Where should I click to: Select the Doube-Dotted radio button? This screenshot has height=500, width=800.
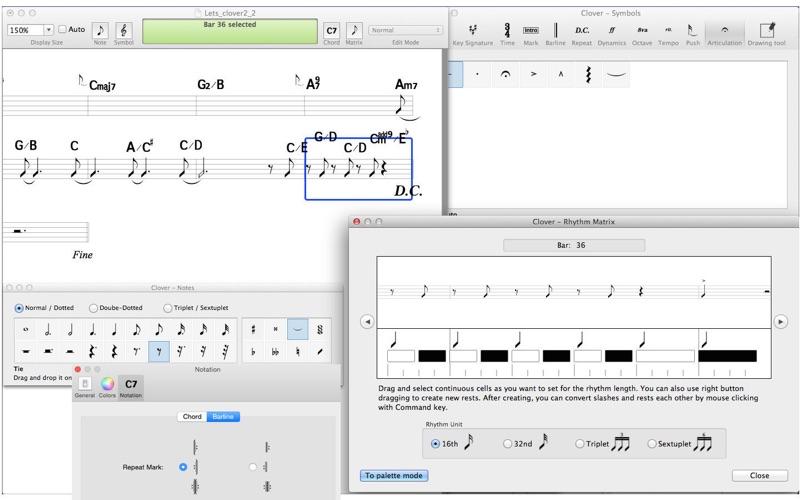pos(93,308)
